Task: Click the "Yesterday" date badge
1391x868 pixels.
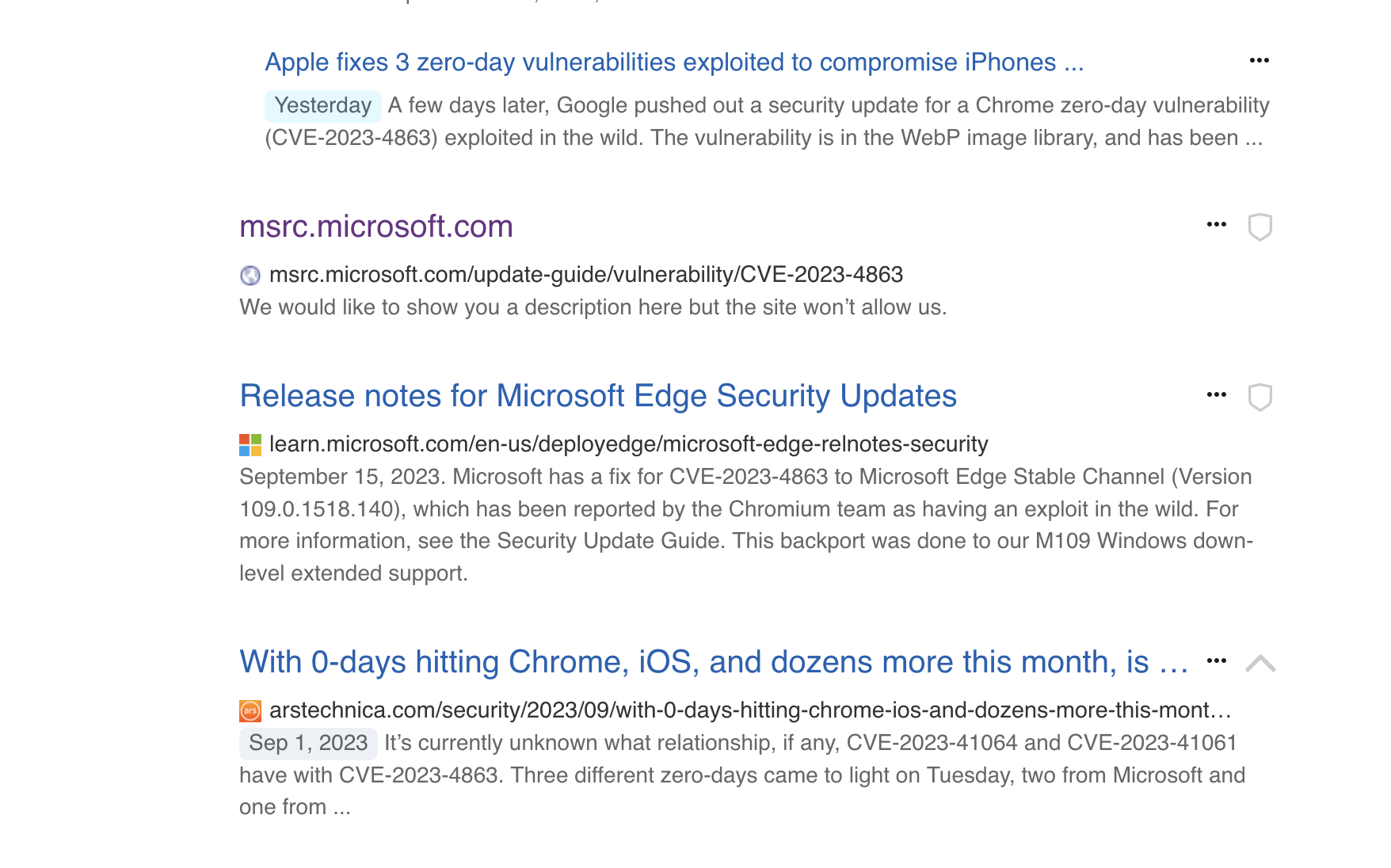Action: [322, 106]
